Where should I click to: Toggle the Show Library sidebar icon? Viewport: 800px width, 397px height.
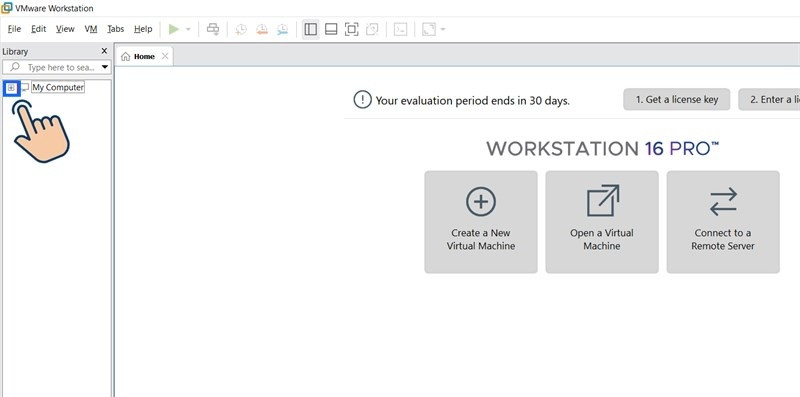[310, 30]
